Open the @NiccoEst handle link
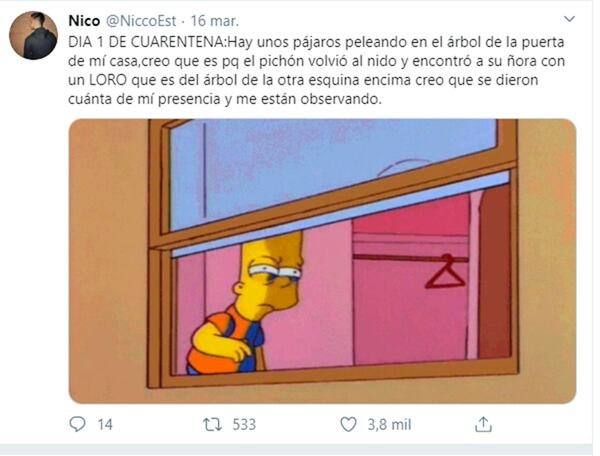Screen dimensions: 600x456 point(140,21)
